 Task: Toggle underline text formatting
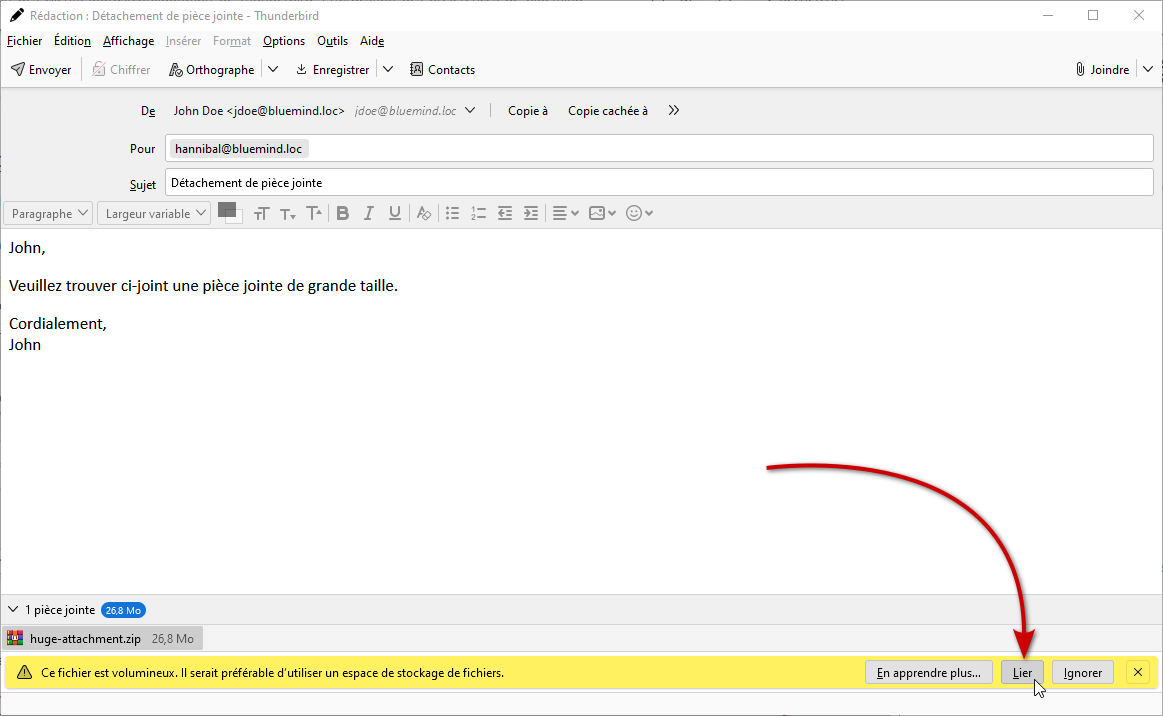point(395,213)
